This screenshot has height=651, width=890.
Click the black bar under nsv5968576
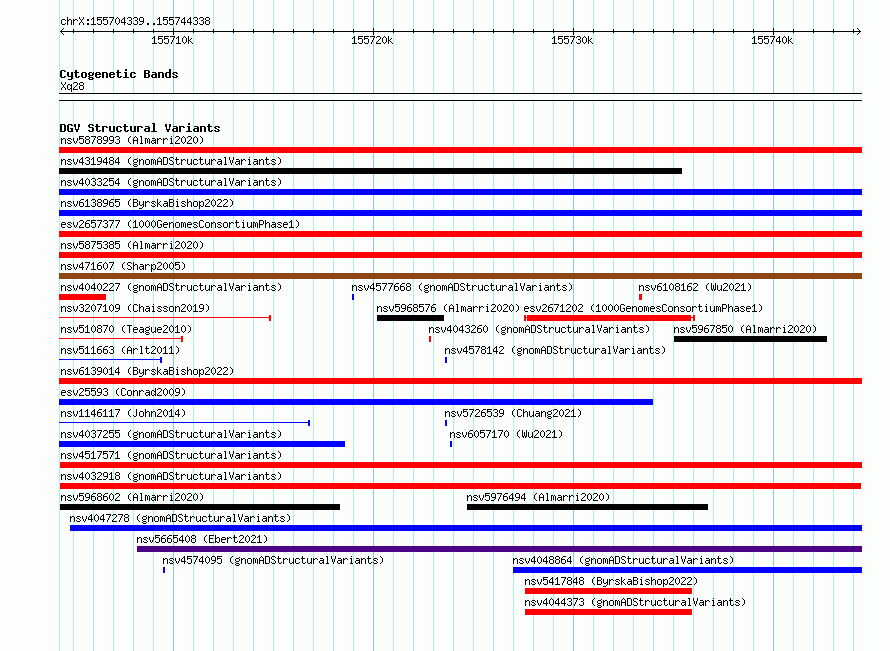(x=410, y=318)
